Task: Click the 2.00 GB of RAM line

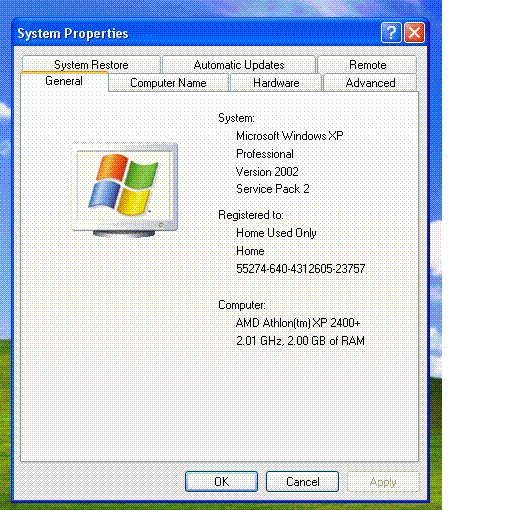Action: tap(300, 341)
